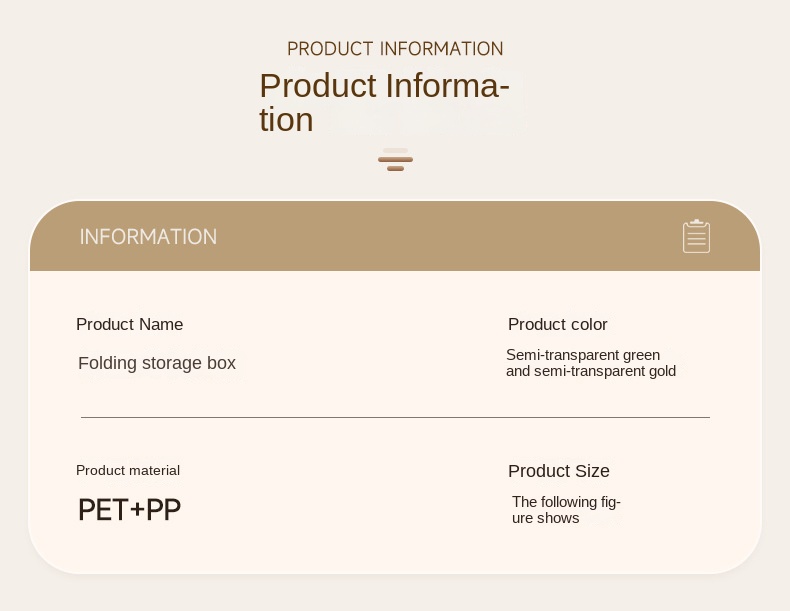The image size is (790, 611).
Task: Click the Product material label
Action: [x=128, y=470]
